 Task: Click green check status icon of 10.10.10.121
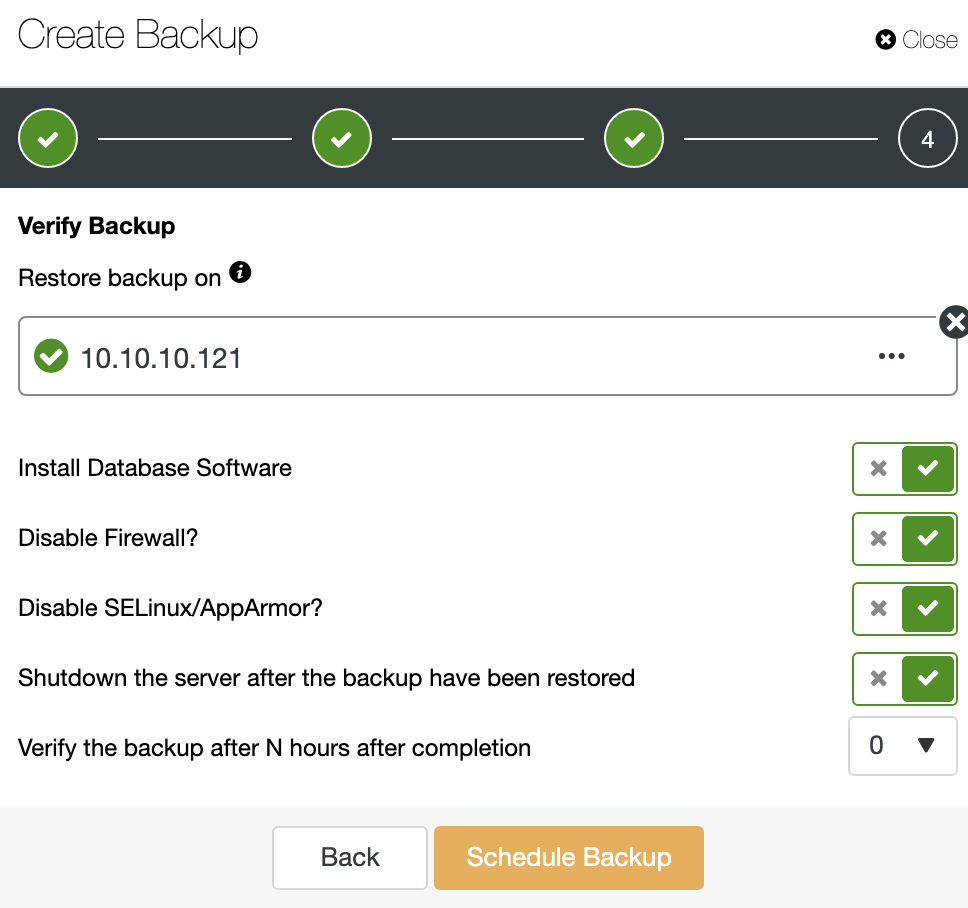51,356
